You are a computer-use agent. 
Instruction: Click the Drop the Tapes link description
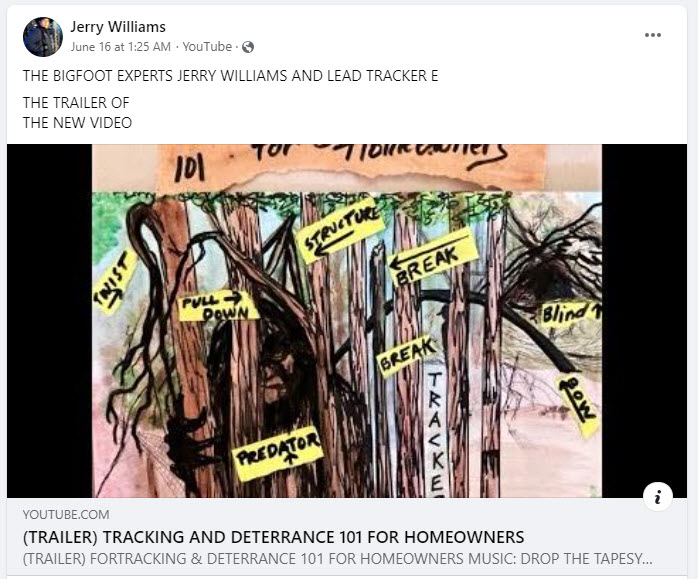tap(337, 559)
